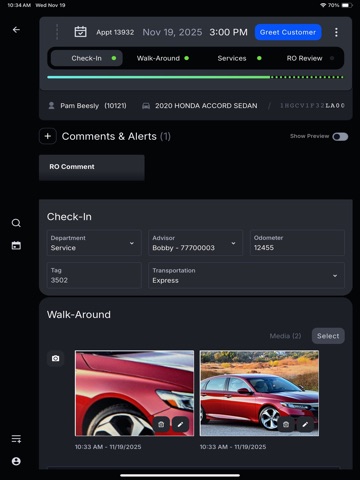Tap the 3:00 PM appointment time

tap(228, 32)
